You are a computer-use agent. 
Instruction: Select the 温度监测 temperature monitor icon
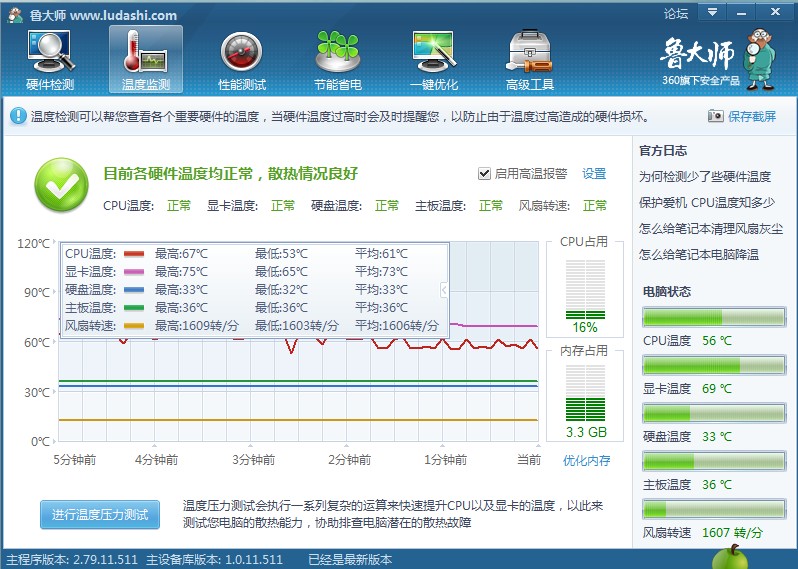(146, 59)
